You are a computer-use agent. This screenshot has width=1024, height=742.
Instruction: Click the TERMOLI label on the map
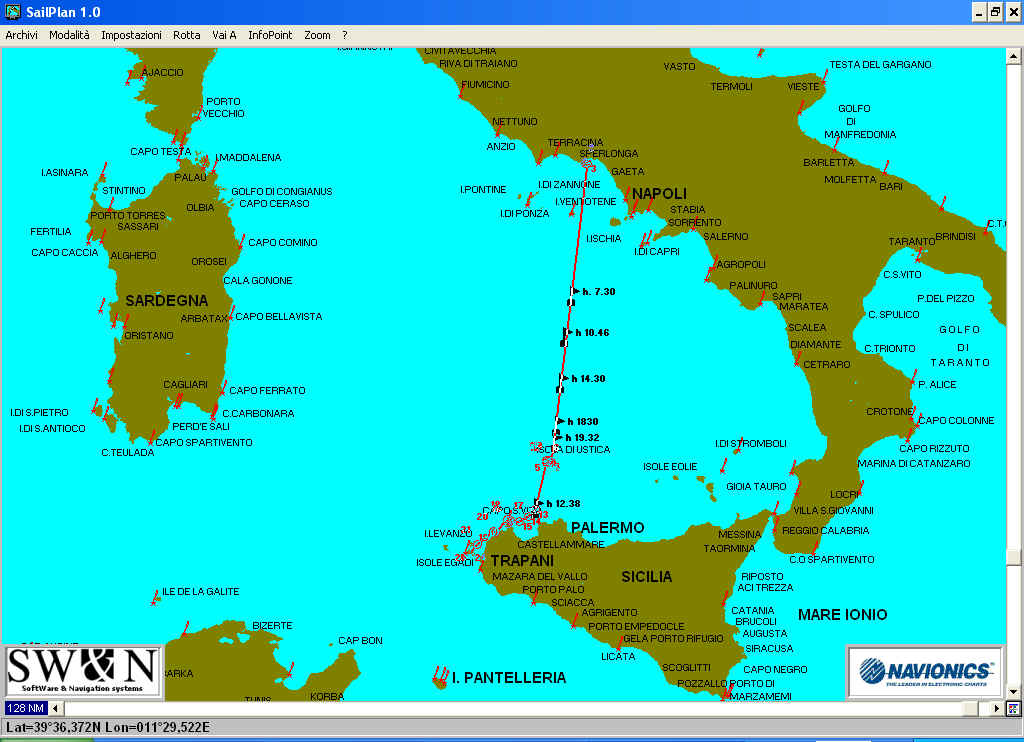[731, 87]
